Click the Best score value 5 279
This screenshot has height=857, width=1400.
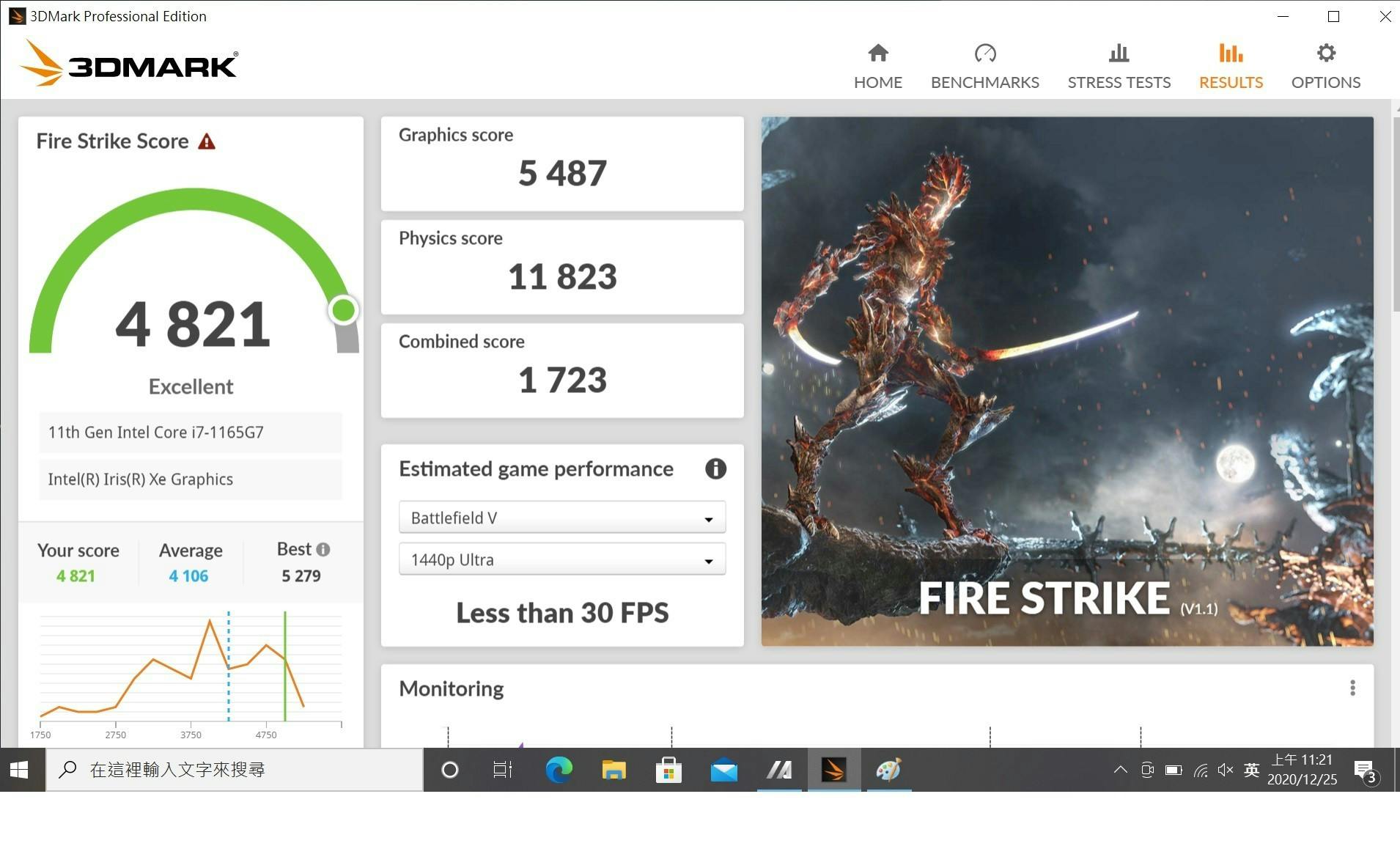click(301, 576)
